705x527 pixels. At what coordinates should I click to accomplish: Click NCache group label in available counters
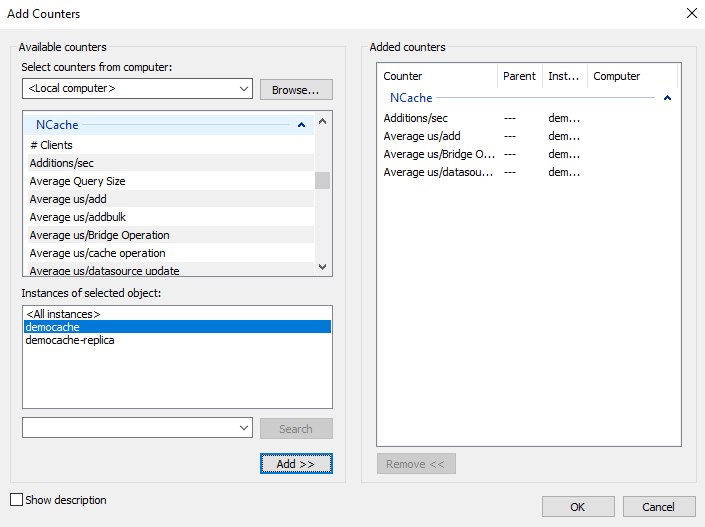[x=57, y=125]
